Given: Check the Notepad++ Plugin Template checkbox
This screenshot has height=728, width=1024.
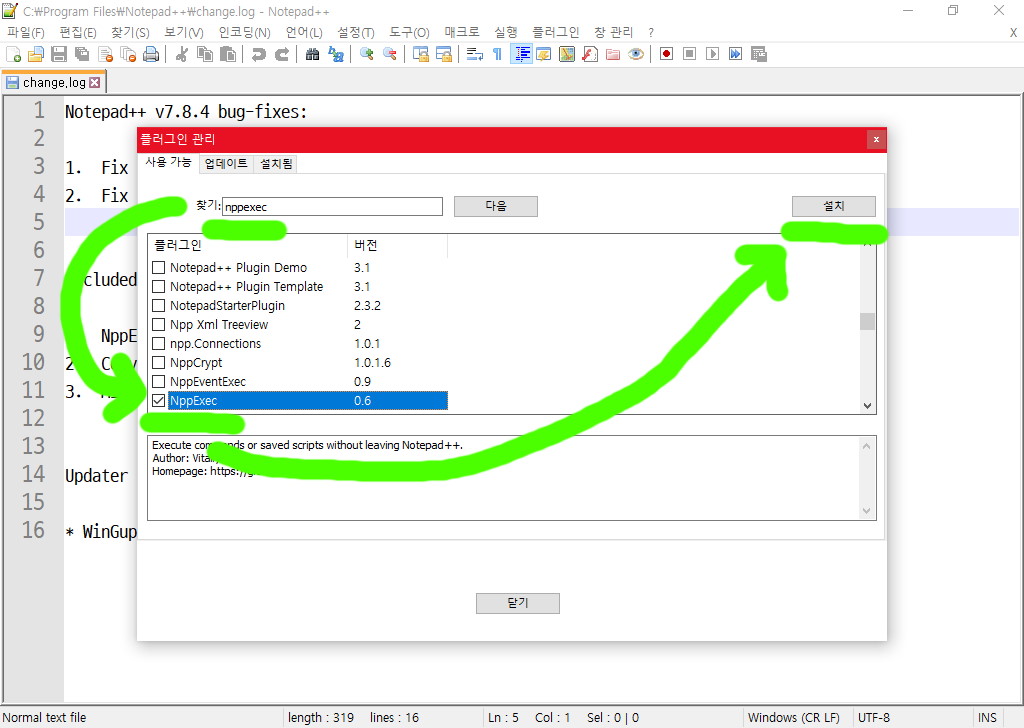Looking at the screenshot, I should (x=159, y=287).
